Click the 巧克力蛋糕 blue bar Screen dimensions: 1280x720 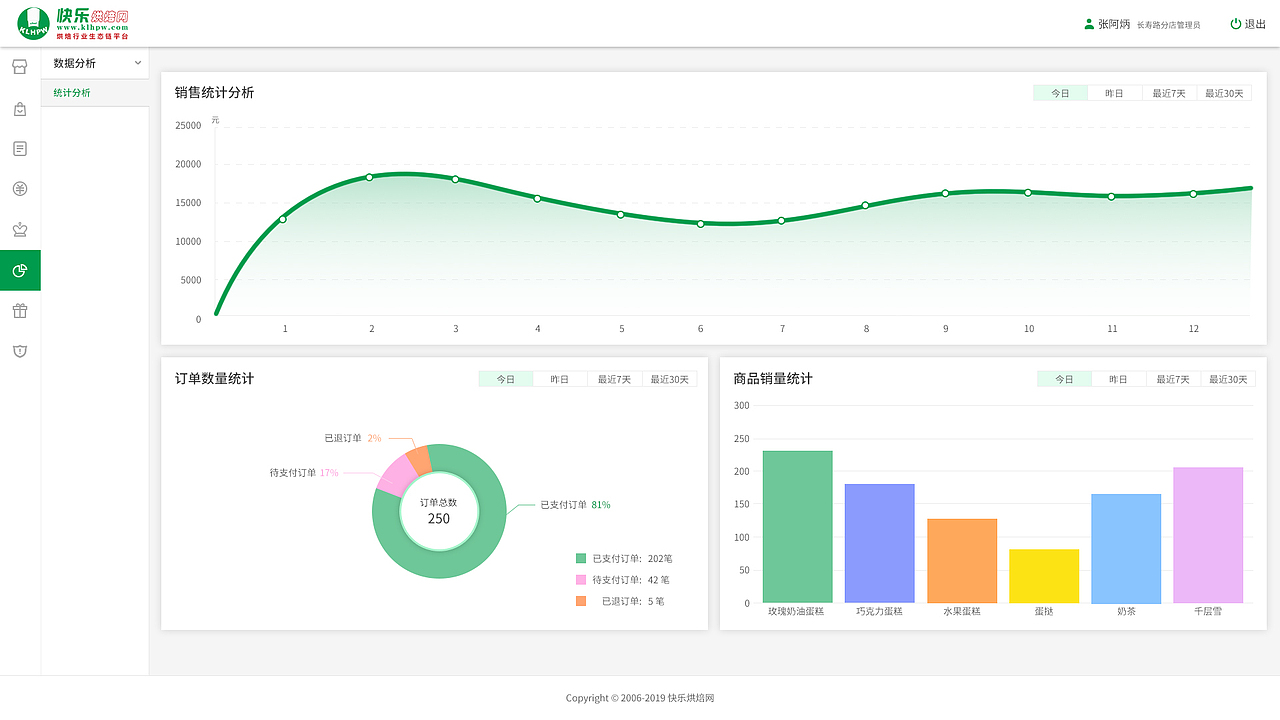pos(879,544)
